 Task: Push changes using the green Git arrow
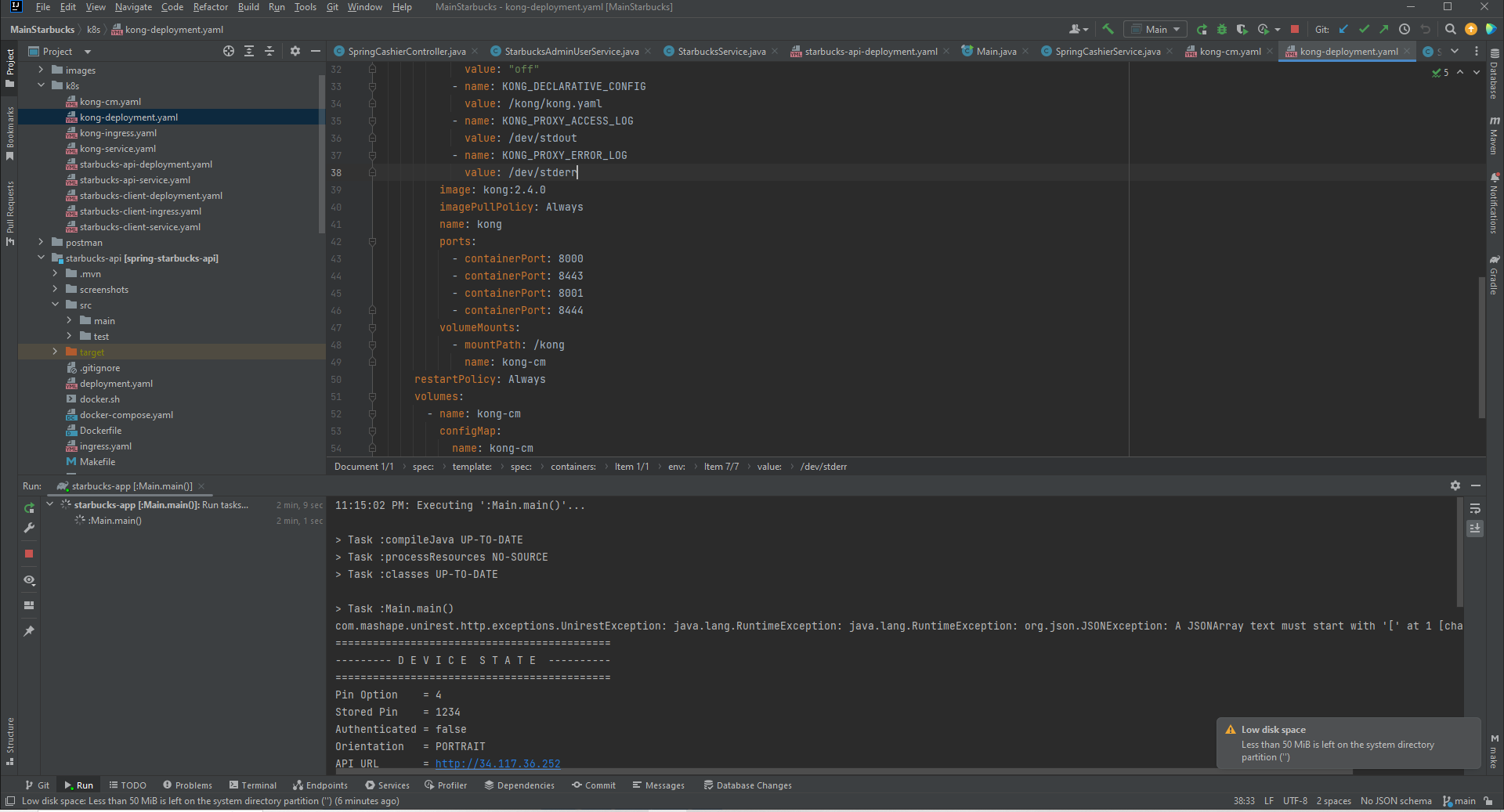(1383, 29)
